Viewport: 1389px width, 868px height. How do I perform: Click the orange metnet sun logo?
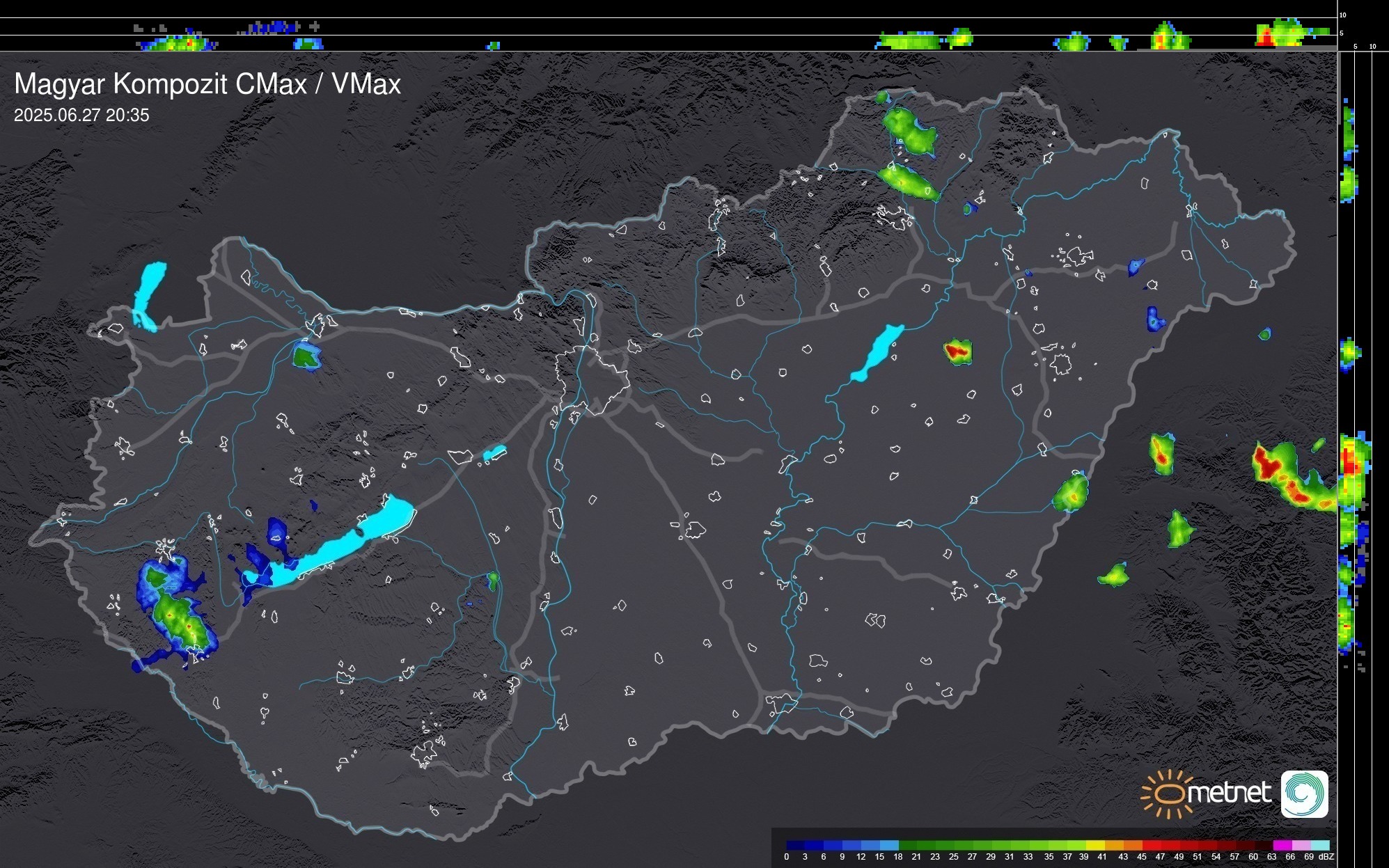pos(1168,794)
